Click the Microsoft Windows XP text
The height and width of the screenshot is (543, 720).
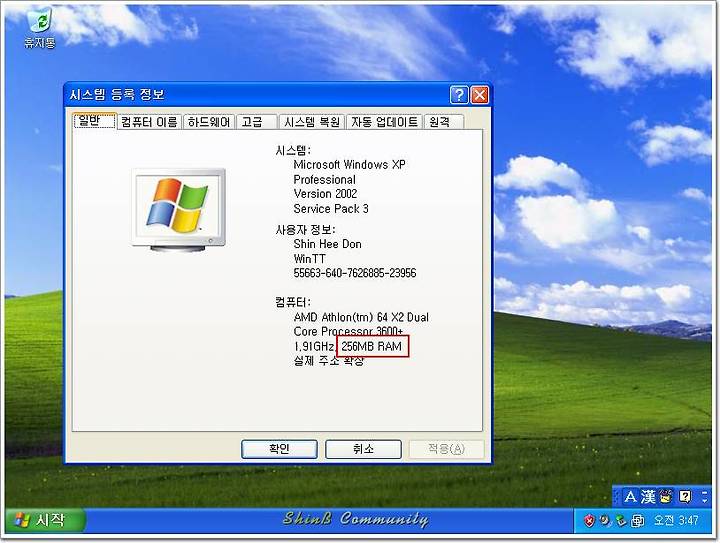(349, 164)
